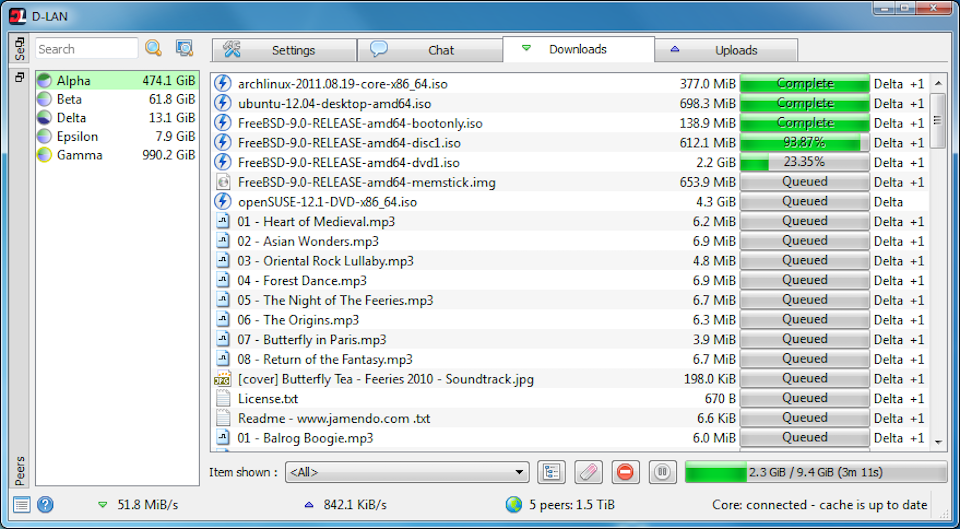
Task: Select 01 - Balrog Boogie.mp3
Action: point(306,438)
